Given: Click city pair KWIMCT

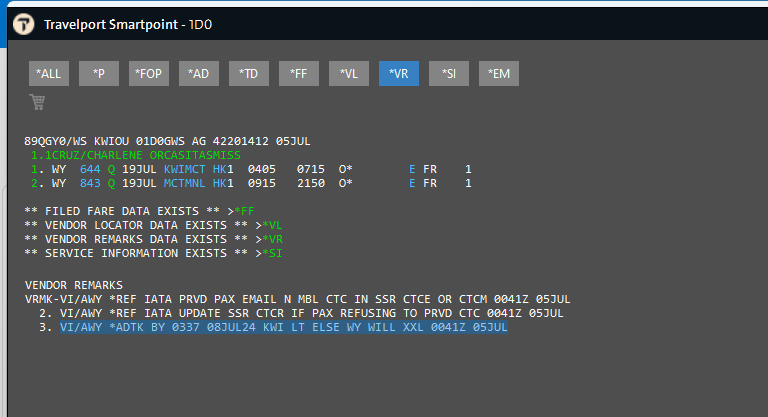Looking at the screenshot, I should pos(185,169).
